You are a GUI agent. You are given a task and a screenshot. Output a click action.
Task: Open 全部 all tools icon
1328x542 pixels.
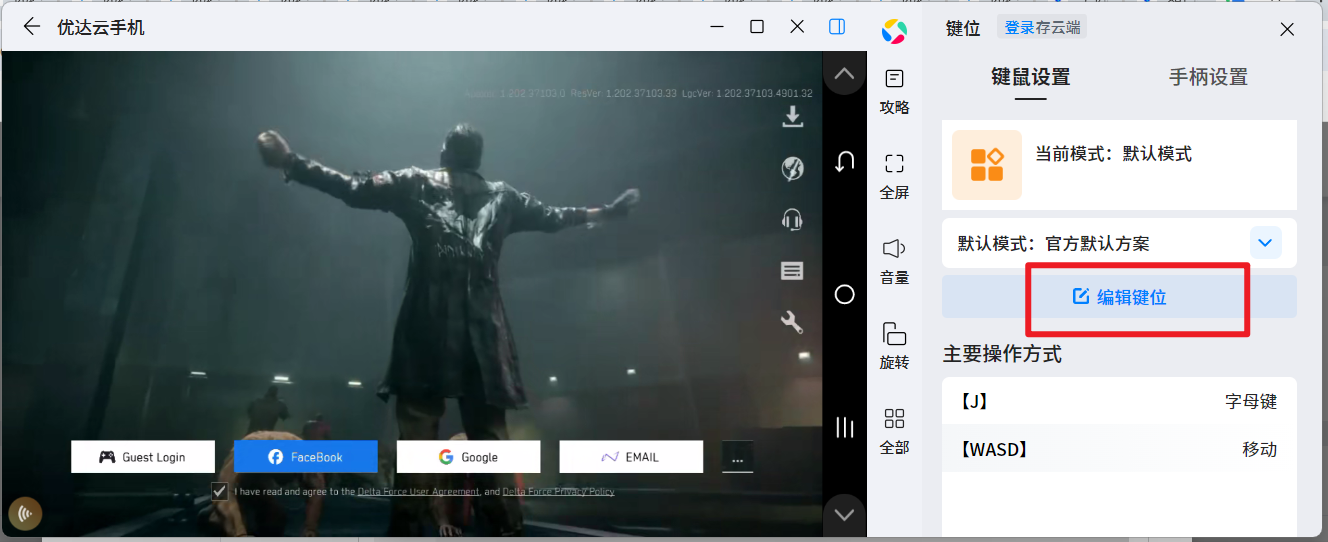pos(894,430)
